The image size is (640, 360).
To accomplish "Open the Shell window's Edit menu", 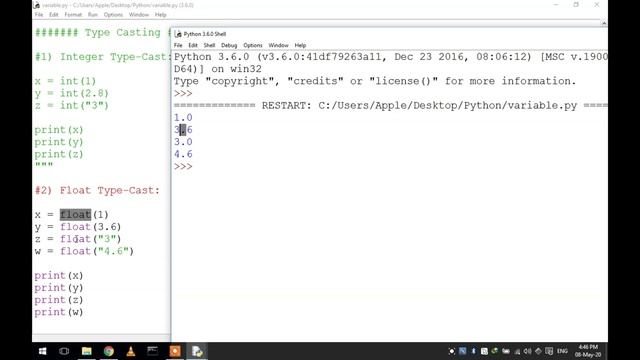I will 193,45.
